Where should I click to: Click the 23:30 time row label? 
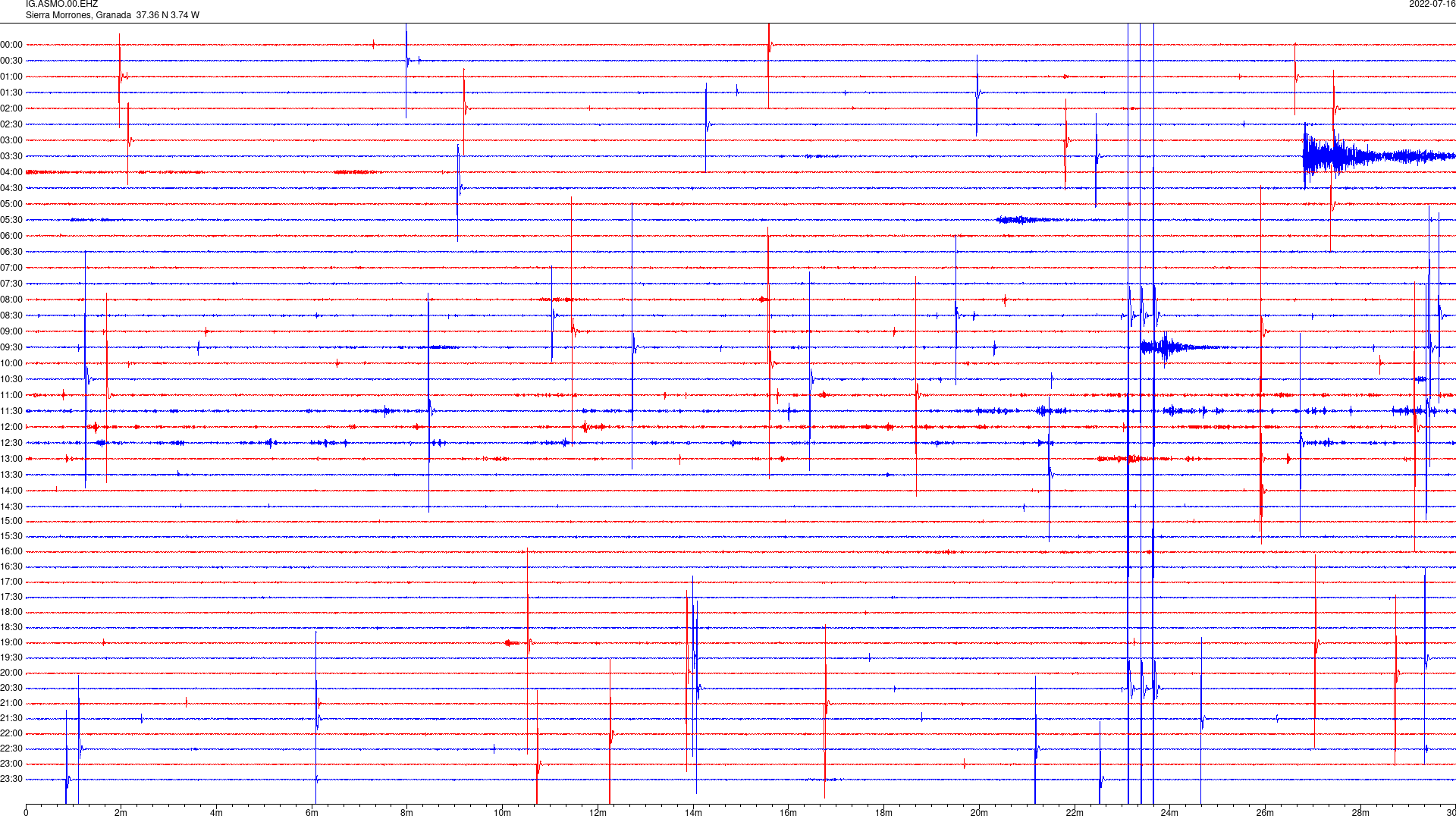(11, 779)
